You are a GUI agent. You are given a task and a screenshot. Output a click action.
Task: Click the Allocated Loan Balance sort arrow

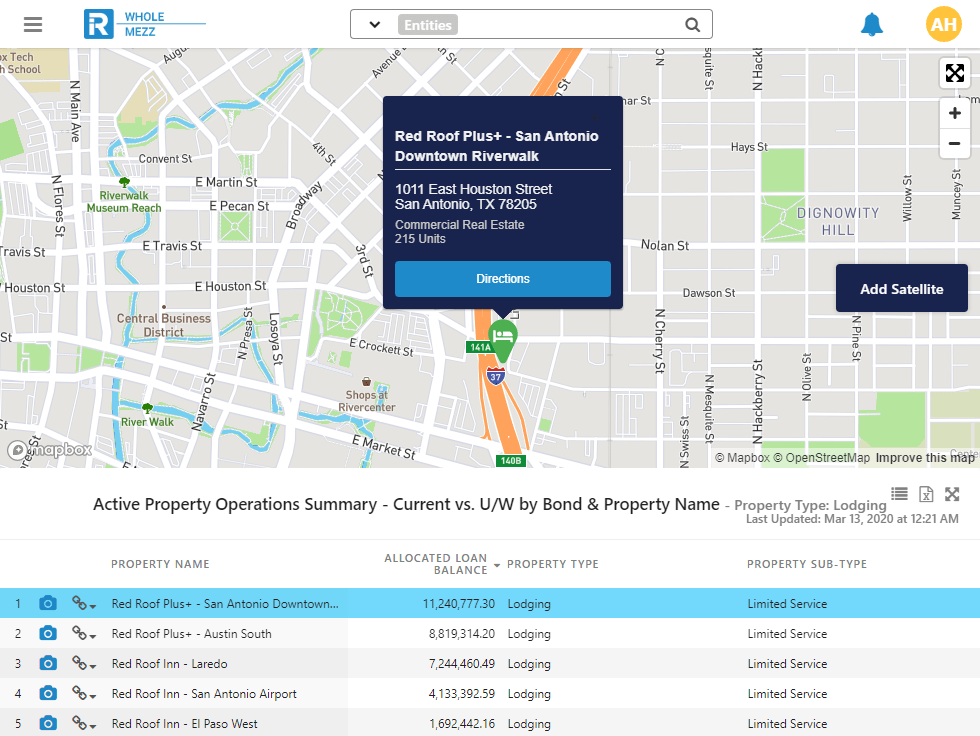tap(497, 565)
